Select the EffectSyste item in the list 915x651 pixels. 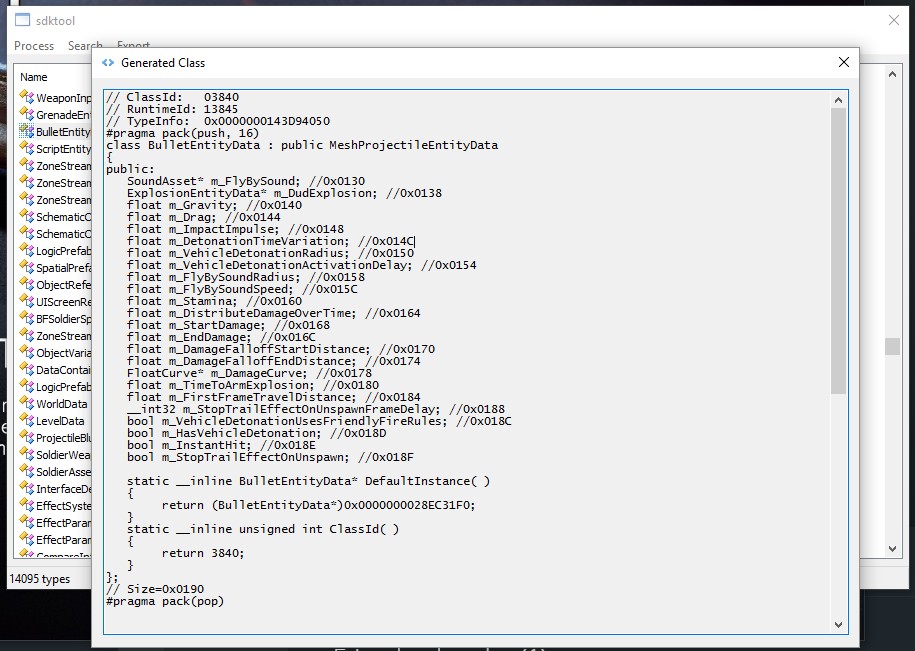pos(62,506)
